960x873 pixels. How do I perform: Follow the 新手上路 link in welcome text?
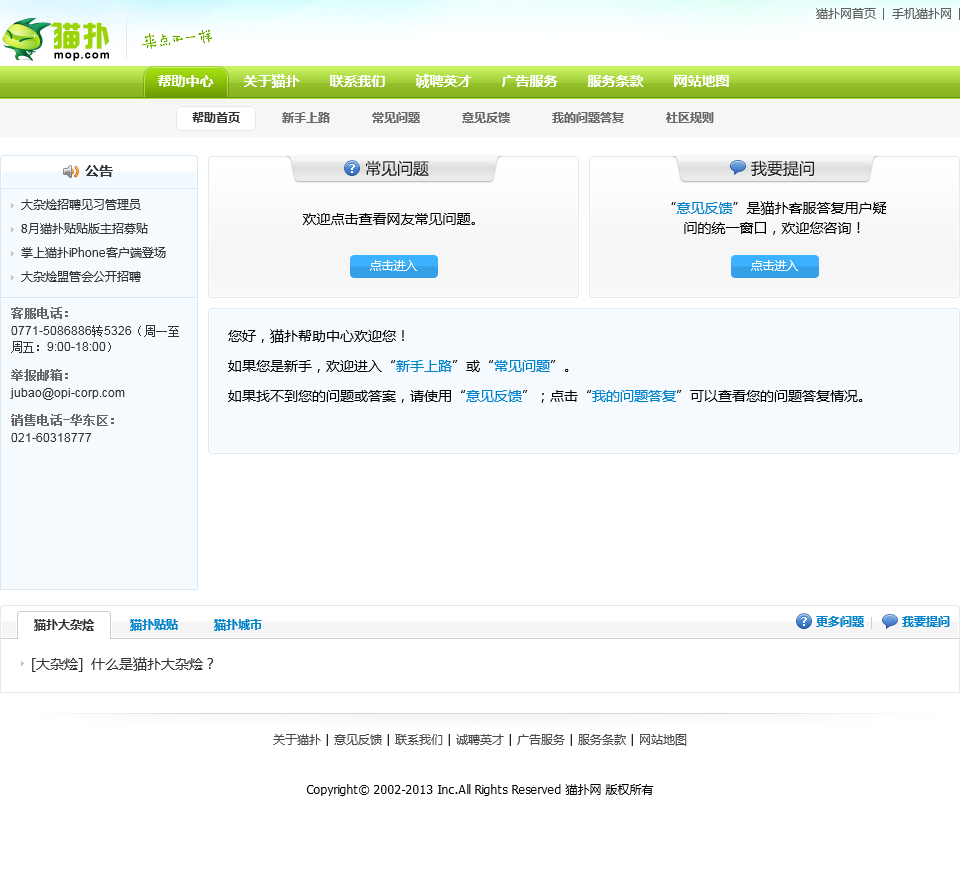(424, 366)
